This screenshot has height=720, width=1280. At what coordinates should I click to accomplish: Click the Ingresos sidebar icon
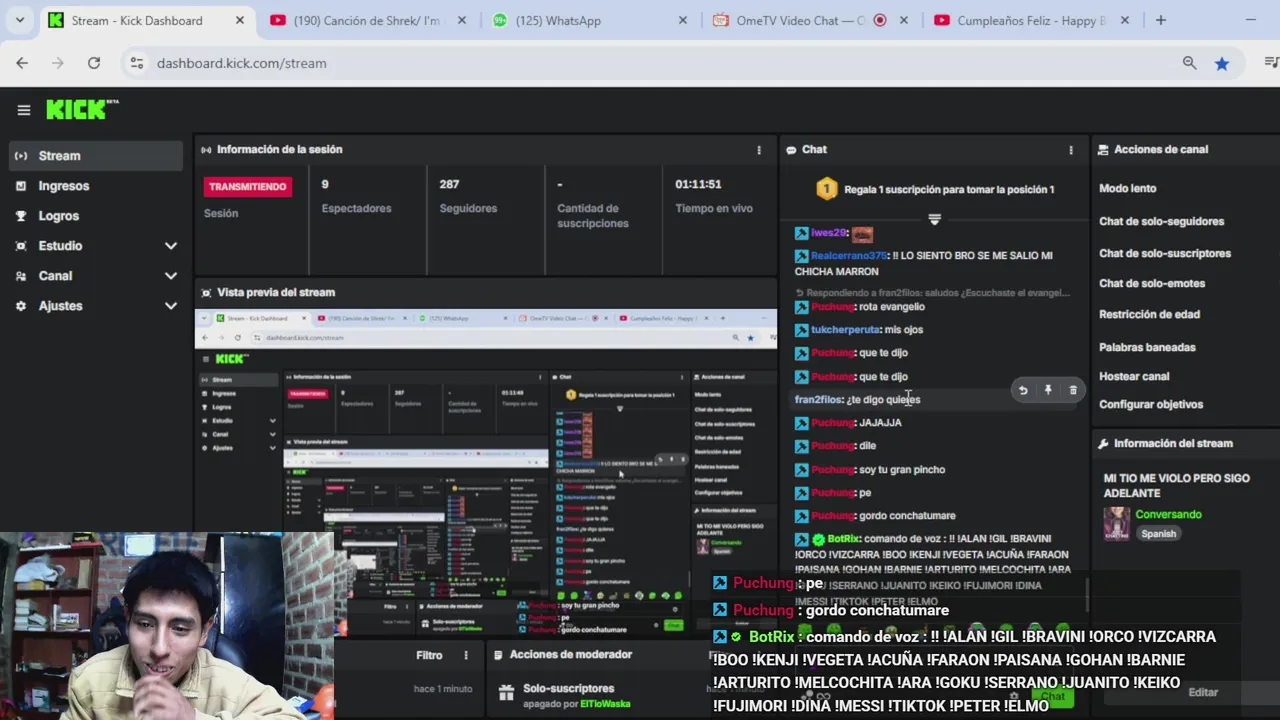pyautogui.click(x=21, y=186)
